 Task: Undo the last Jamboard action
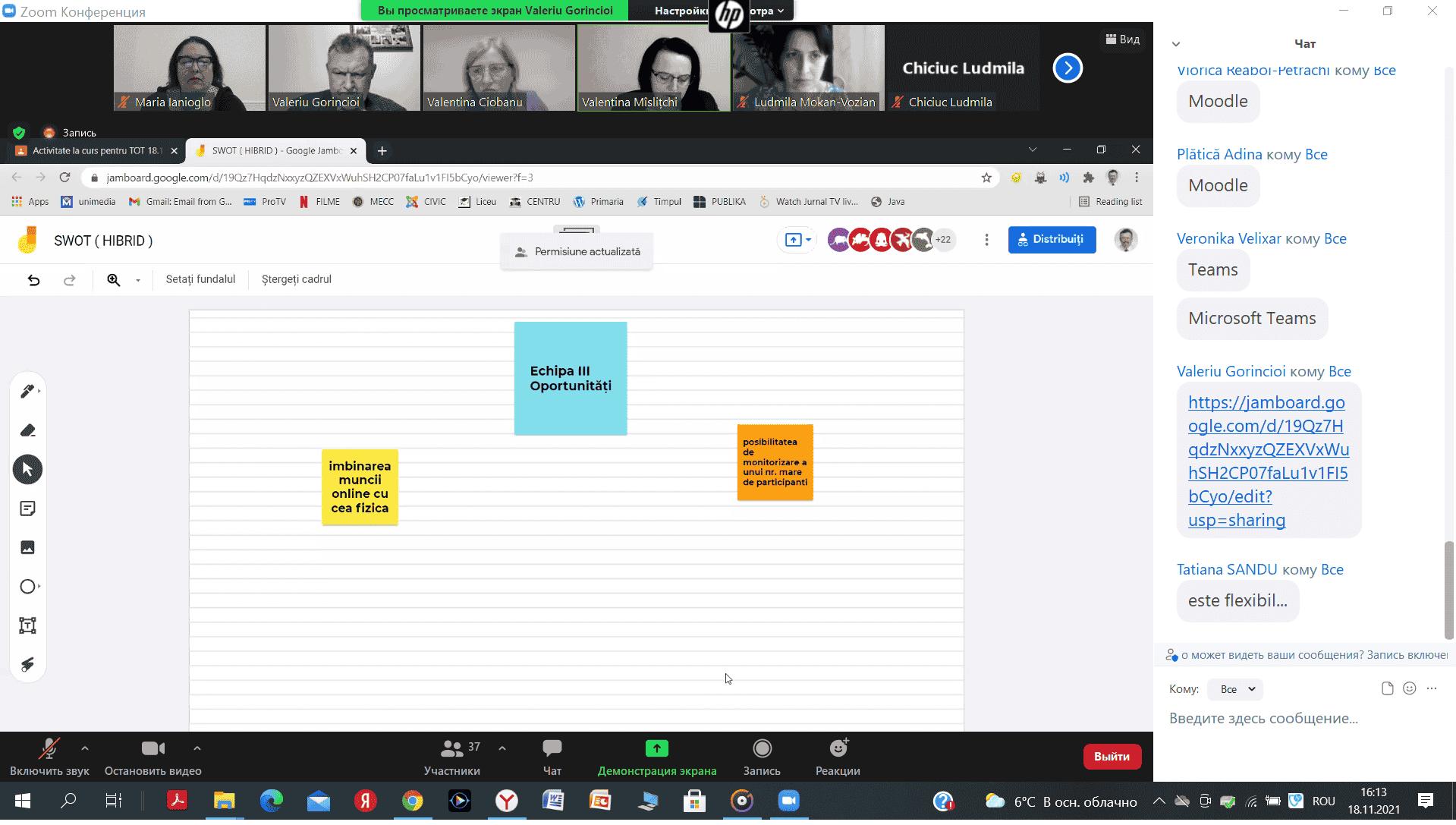tap(33, 280)
